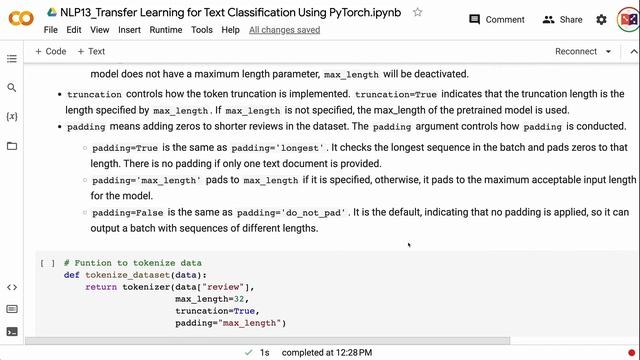Open the Files folder sidebar
Viewport: 640px width, 360px height.
12,146
